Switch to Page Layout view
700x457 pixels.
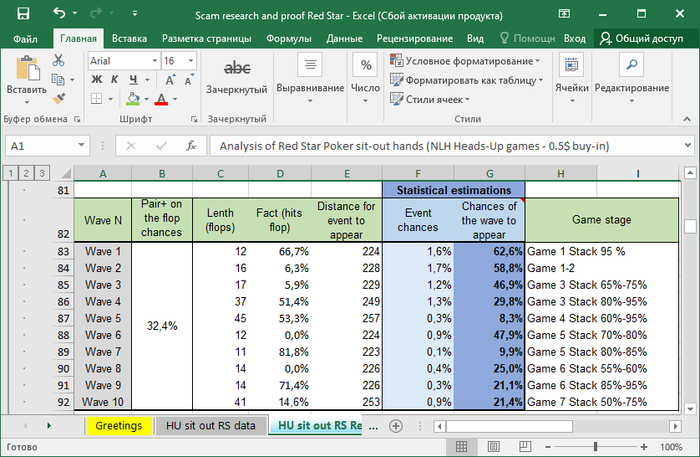coord(493,446)
